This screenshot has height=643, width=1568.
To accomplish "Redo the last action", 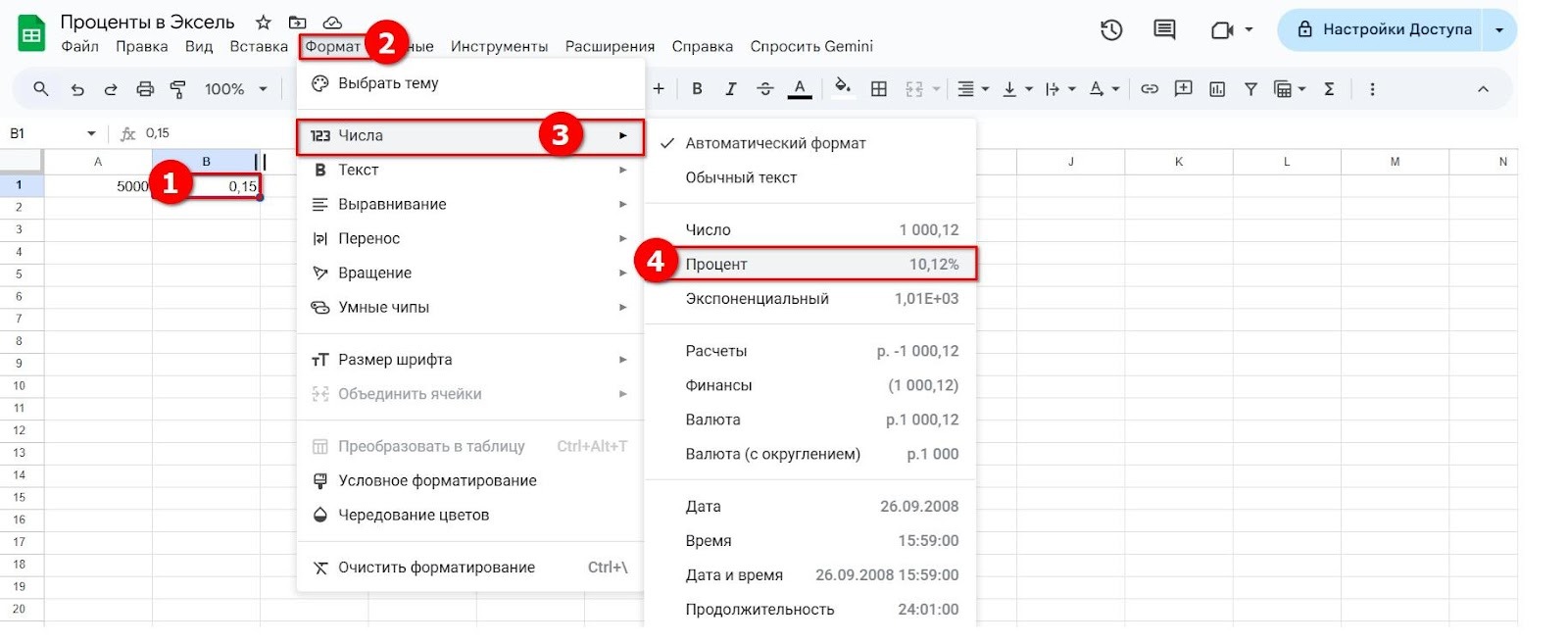I will [x=111, y=89].
